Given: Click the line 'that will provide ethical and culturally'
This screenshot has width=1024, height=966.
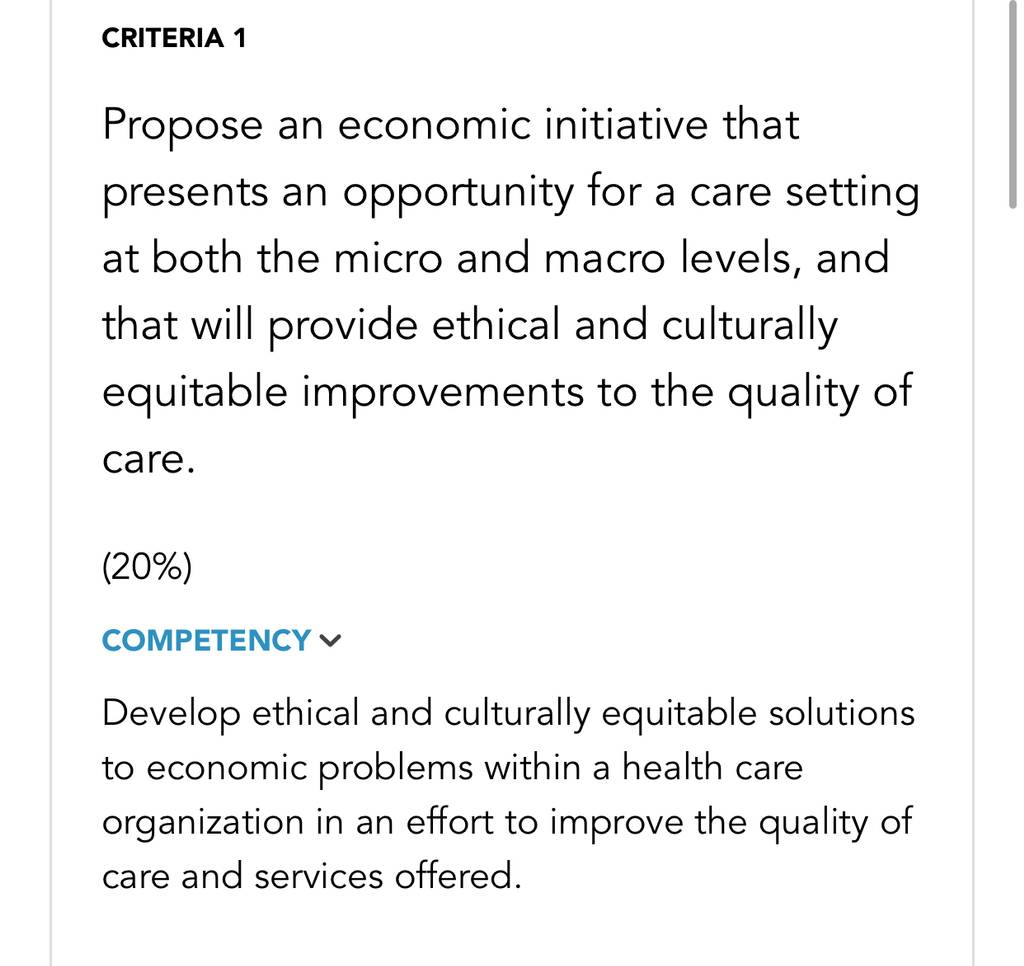Looking at the screenshot, I should pyautogui.click(x=470, y=327).
